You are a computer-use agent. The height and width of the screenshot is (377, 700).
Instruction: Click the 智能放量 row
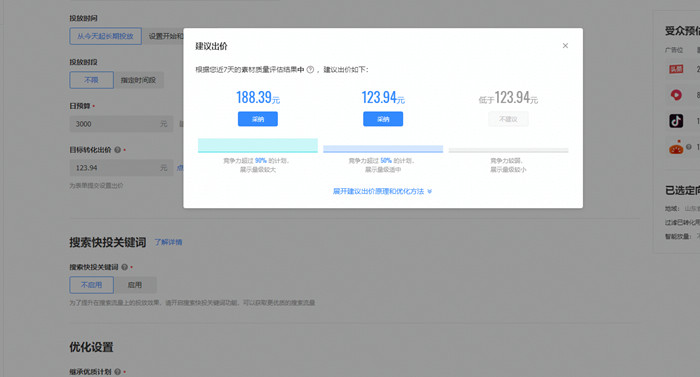coord(682,236)
